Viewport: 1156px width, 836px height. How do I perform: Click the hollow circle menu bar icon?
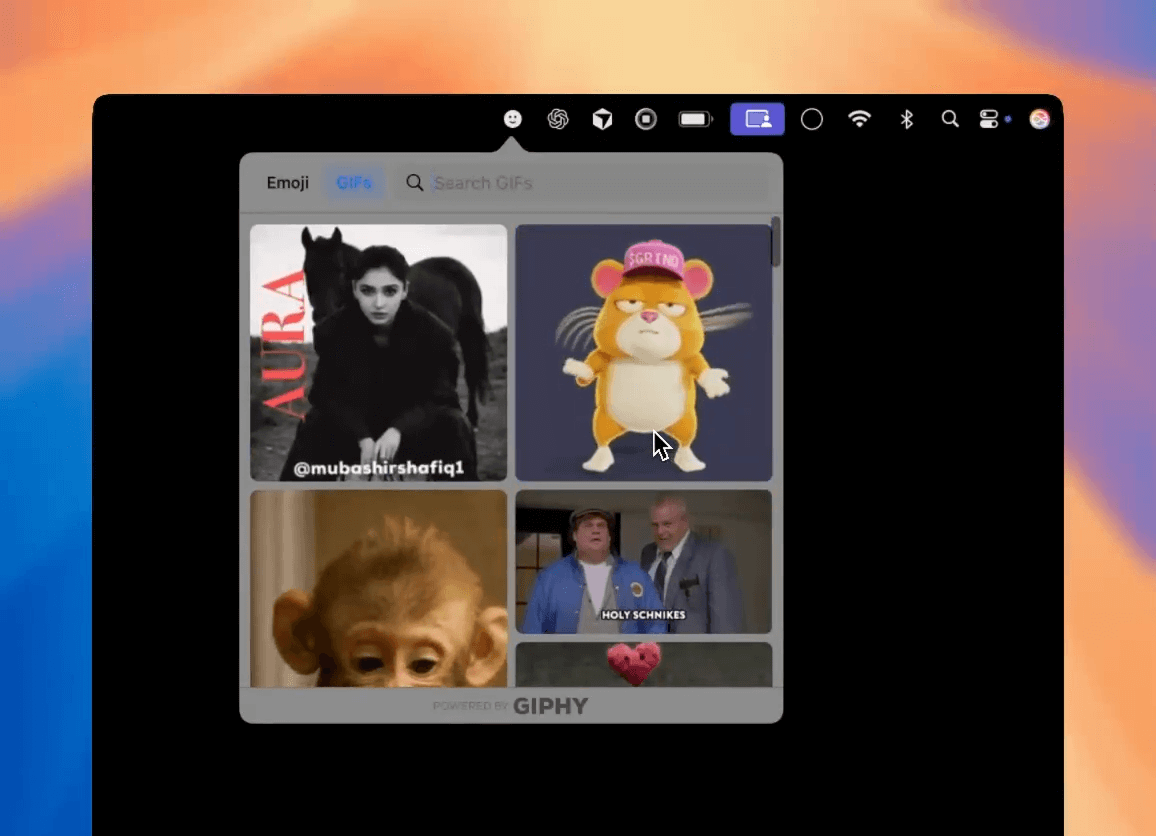click(812, 119)
